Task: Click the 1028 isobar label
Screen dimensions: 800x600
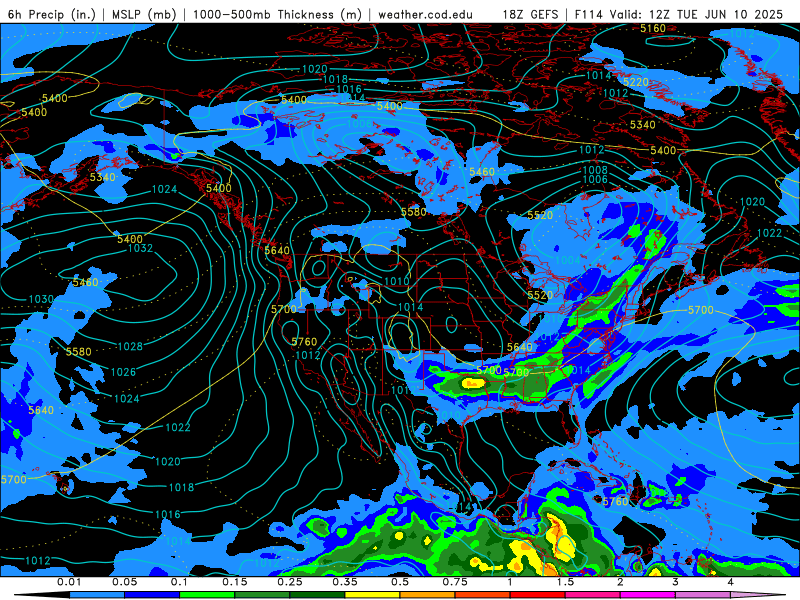Action: (130, 346)
